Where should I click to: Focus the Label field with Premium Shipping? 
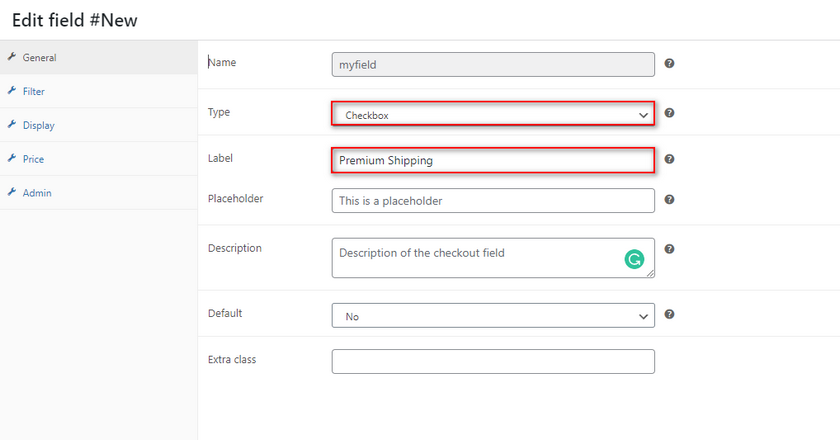point(493,160)
